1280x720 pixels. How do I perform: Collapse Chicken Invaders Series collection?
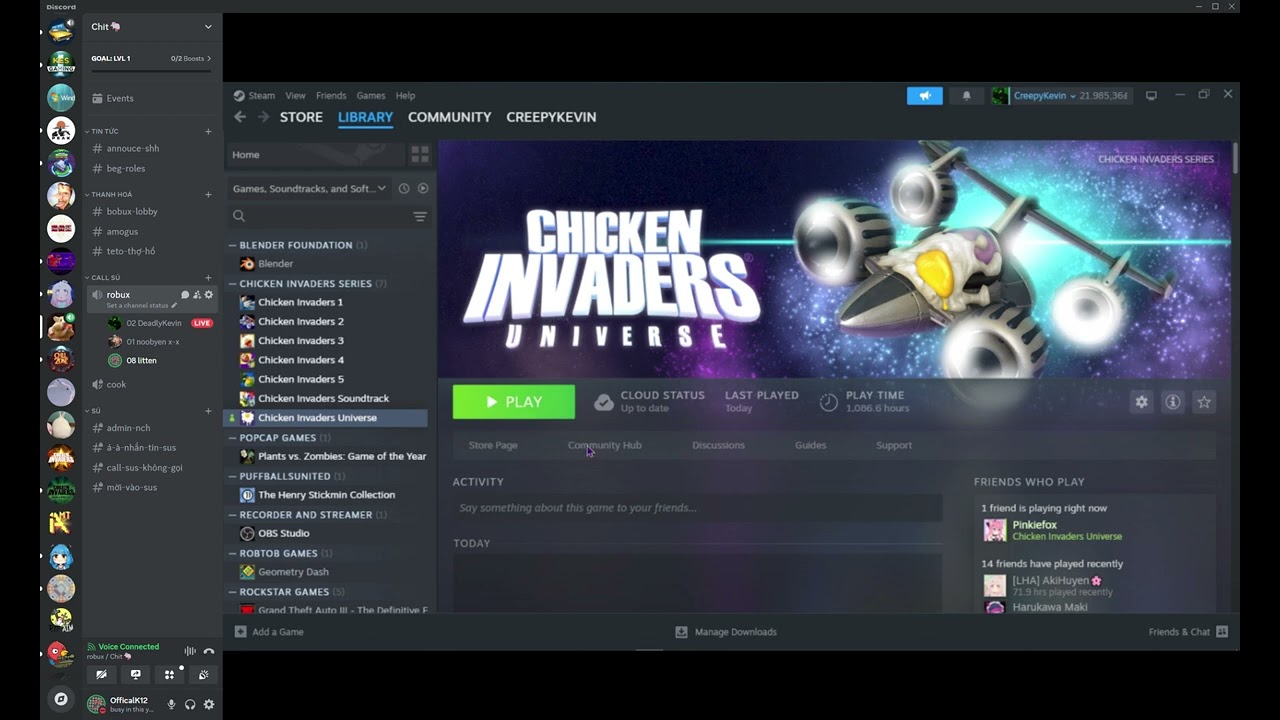click(x=232, y=284)
